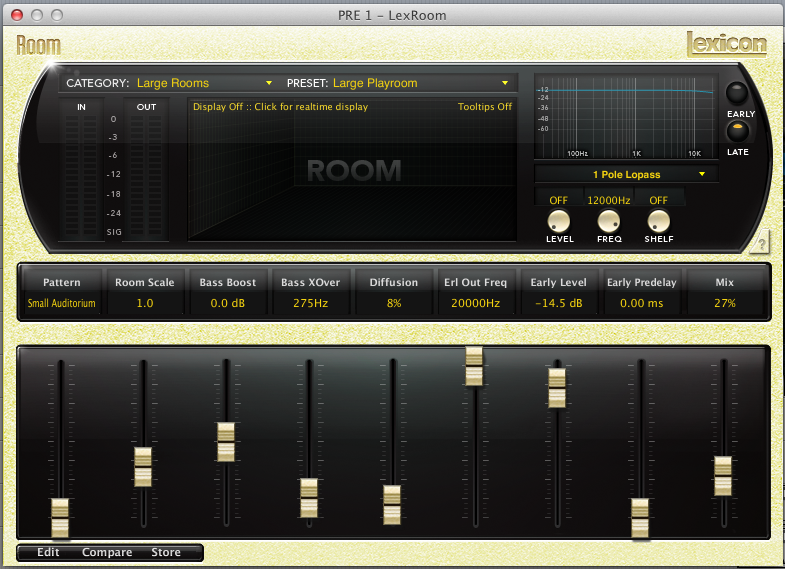Click the Early Level value -14.5 dB

559,303
